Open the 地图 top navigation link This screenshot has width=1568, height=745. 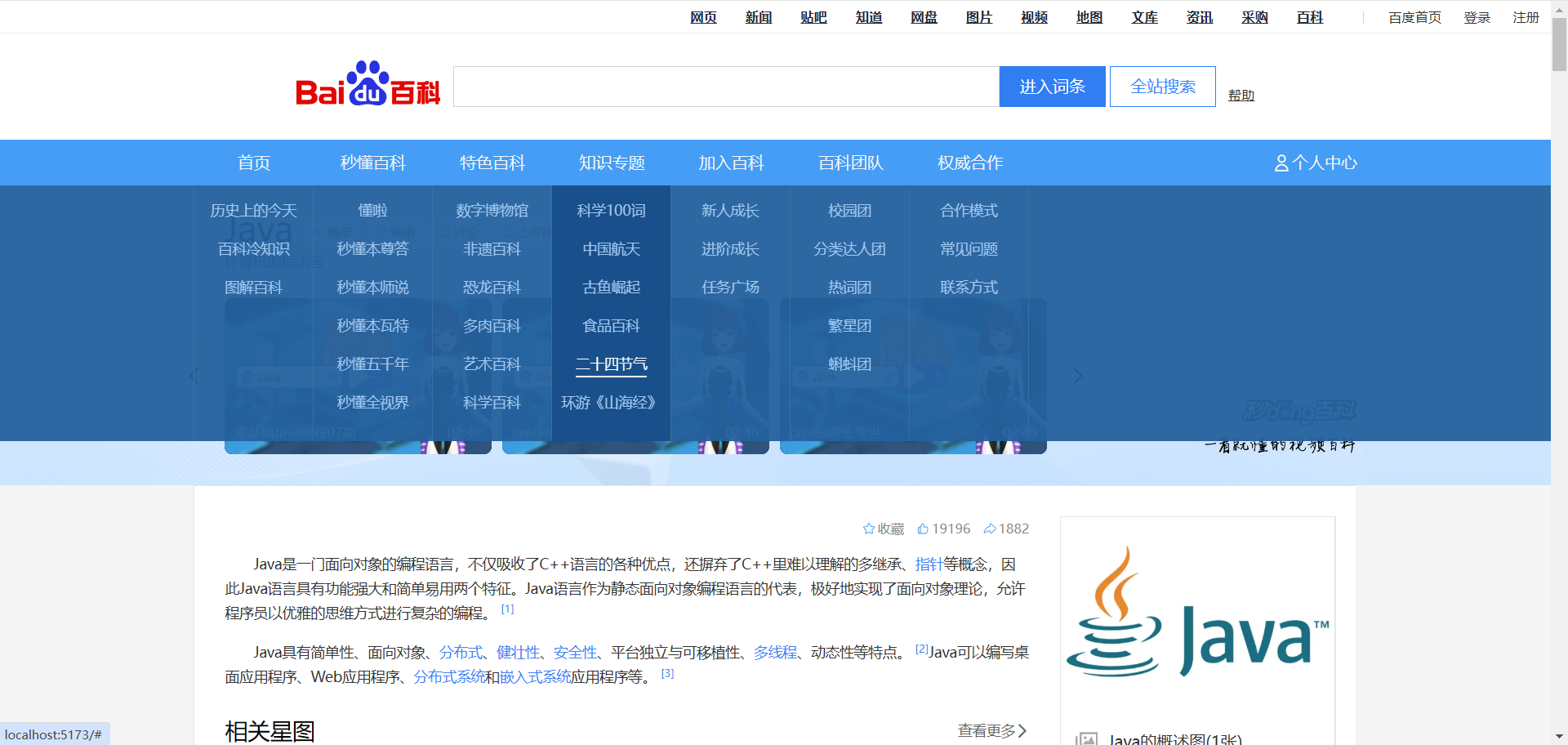[x=1089, y=17]
